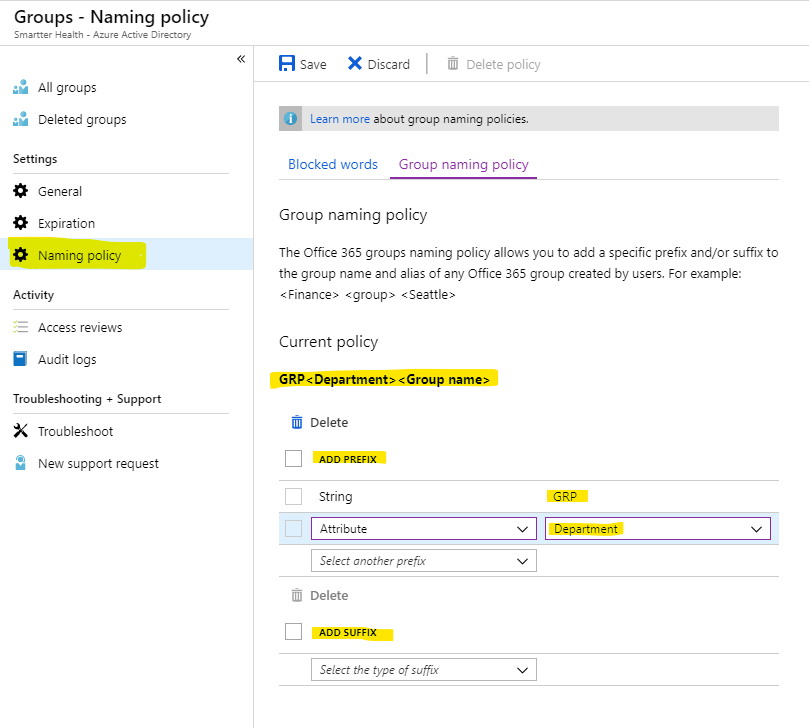809x728 pixels.
Task: Select Expiration in the Settings menu
Action: click(x=66, y=223)
